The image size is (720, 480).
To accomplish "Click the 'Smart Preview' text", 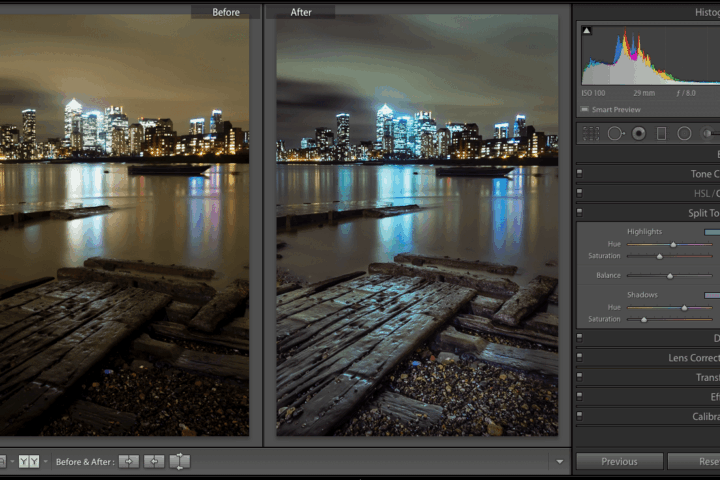I will click(x=616, y=109).
